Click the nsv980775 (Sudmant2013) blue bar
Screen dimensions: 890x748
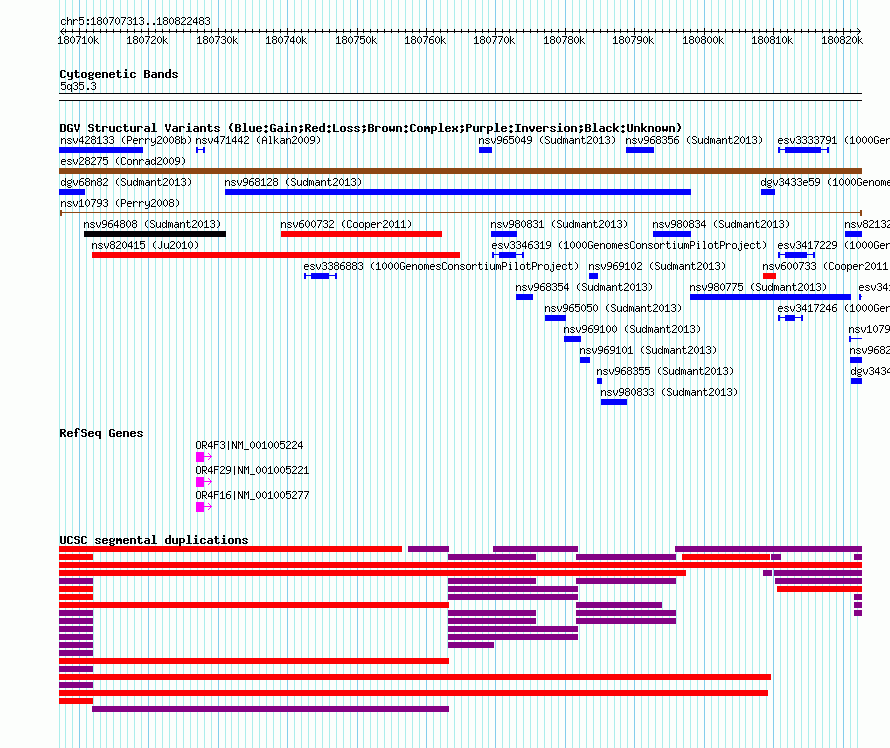pyautogui.click(x=770, y=297)
